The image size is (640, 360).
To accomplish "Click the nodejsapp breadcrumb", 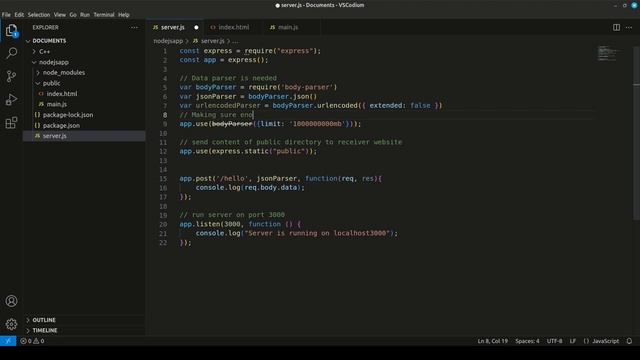I will [x=168, y=41].
